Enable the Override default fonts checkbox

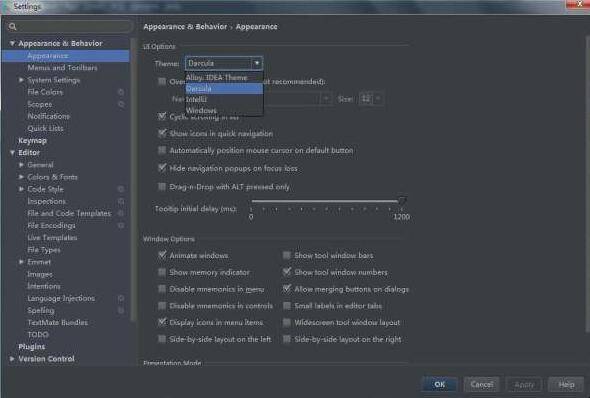click(162, 82)
